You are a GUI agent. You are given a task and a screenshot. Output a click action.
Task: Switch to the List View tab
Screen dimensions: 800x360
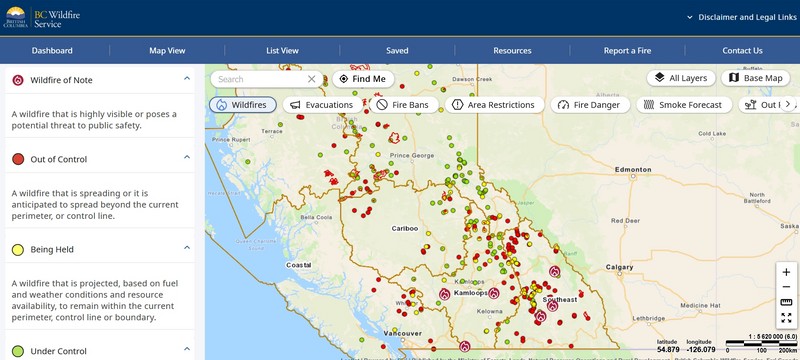point(282,50)
